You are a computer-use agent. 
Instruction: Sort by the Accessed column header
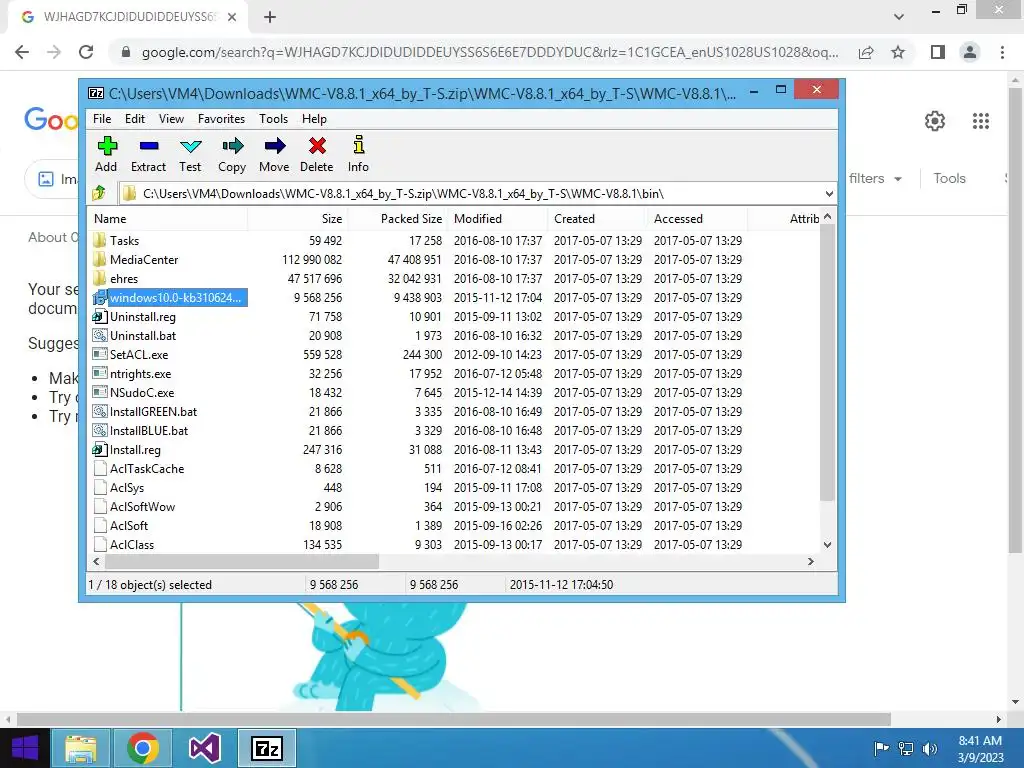(697, 219)
